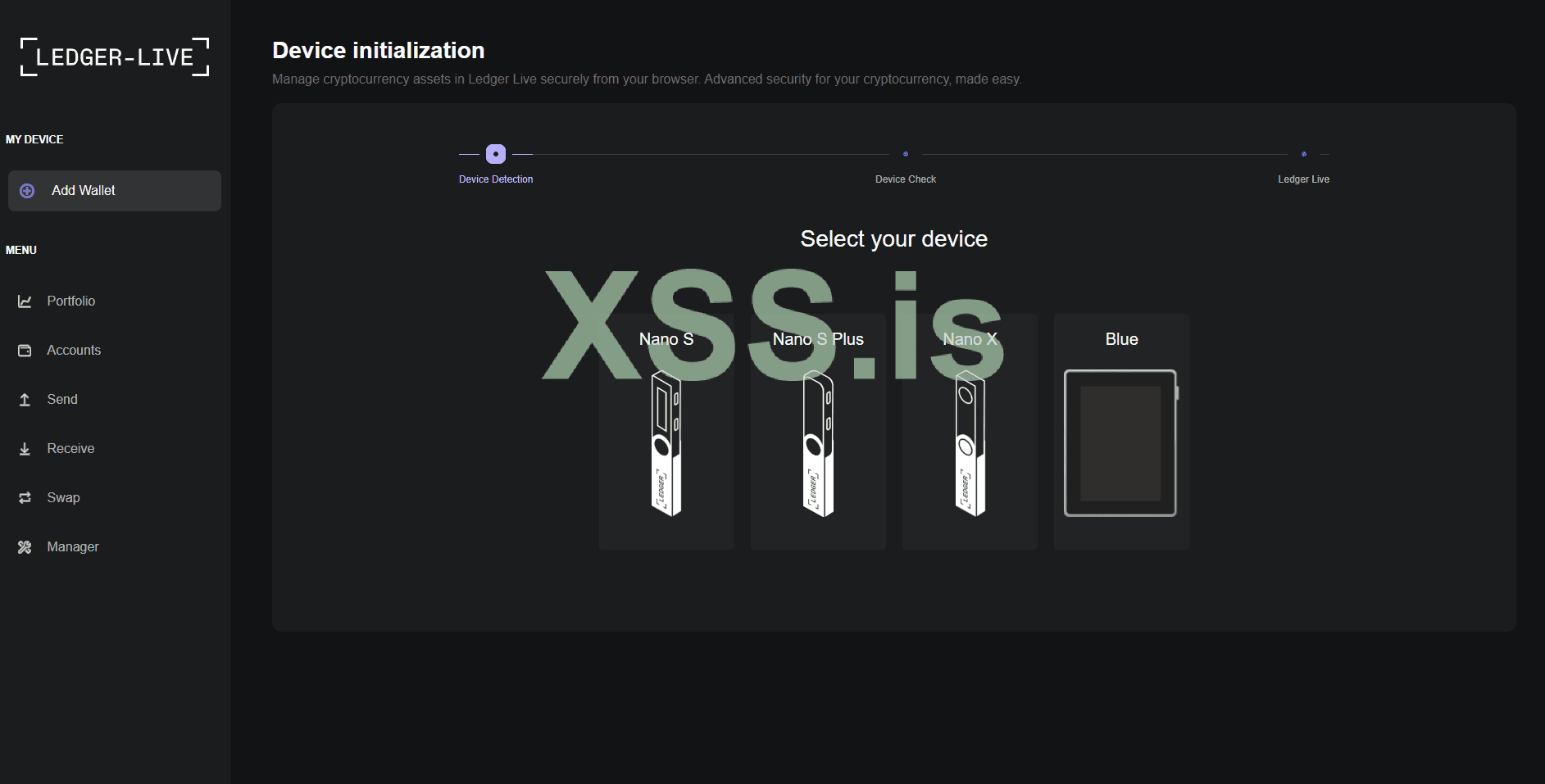Open Accounts via its wallet icon
The image size is (1545, 784).
point(25,351)
